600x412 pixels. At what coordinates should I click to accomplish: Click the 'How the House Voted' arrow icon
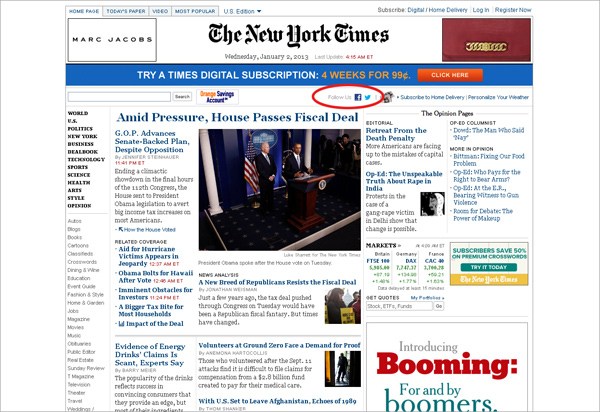pyautogui.click(x=121, y=230)
